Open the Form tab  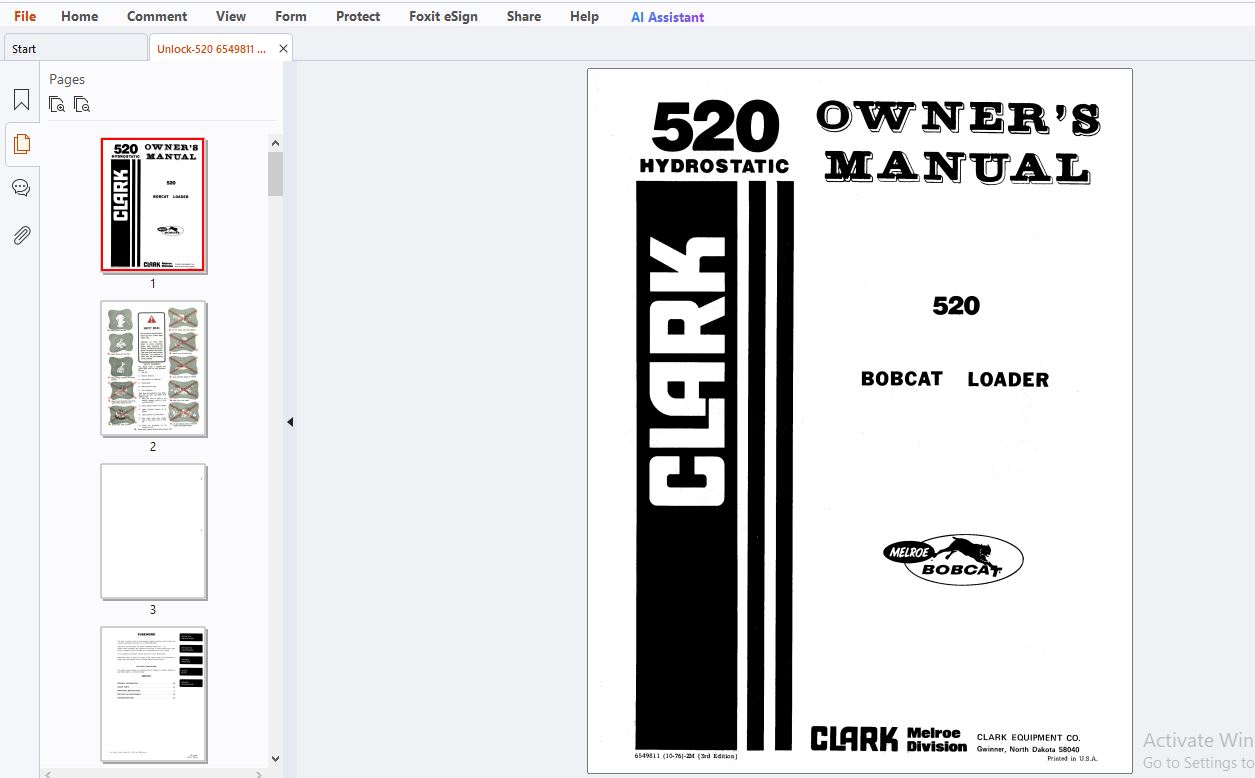291,16
